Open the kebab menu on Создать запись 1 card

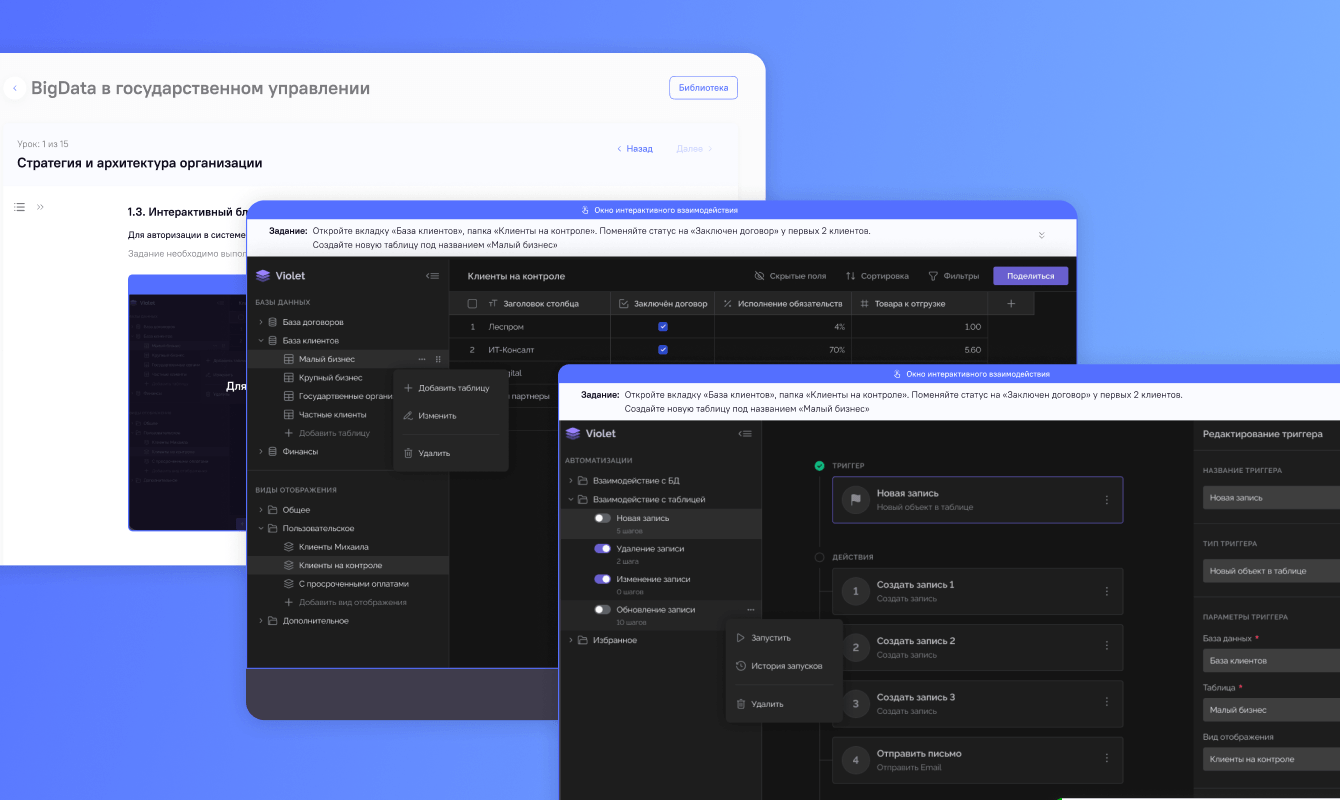pos(1106,591)
